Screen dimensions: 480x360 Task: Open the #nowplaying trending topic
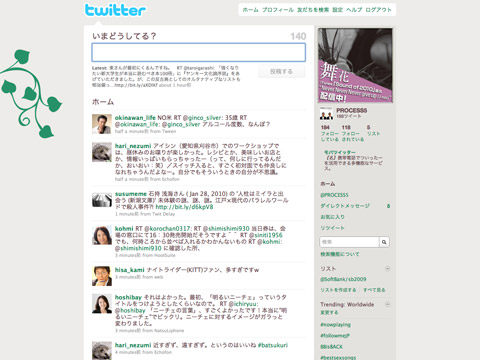335,324
